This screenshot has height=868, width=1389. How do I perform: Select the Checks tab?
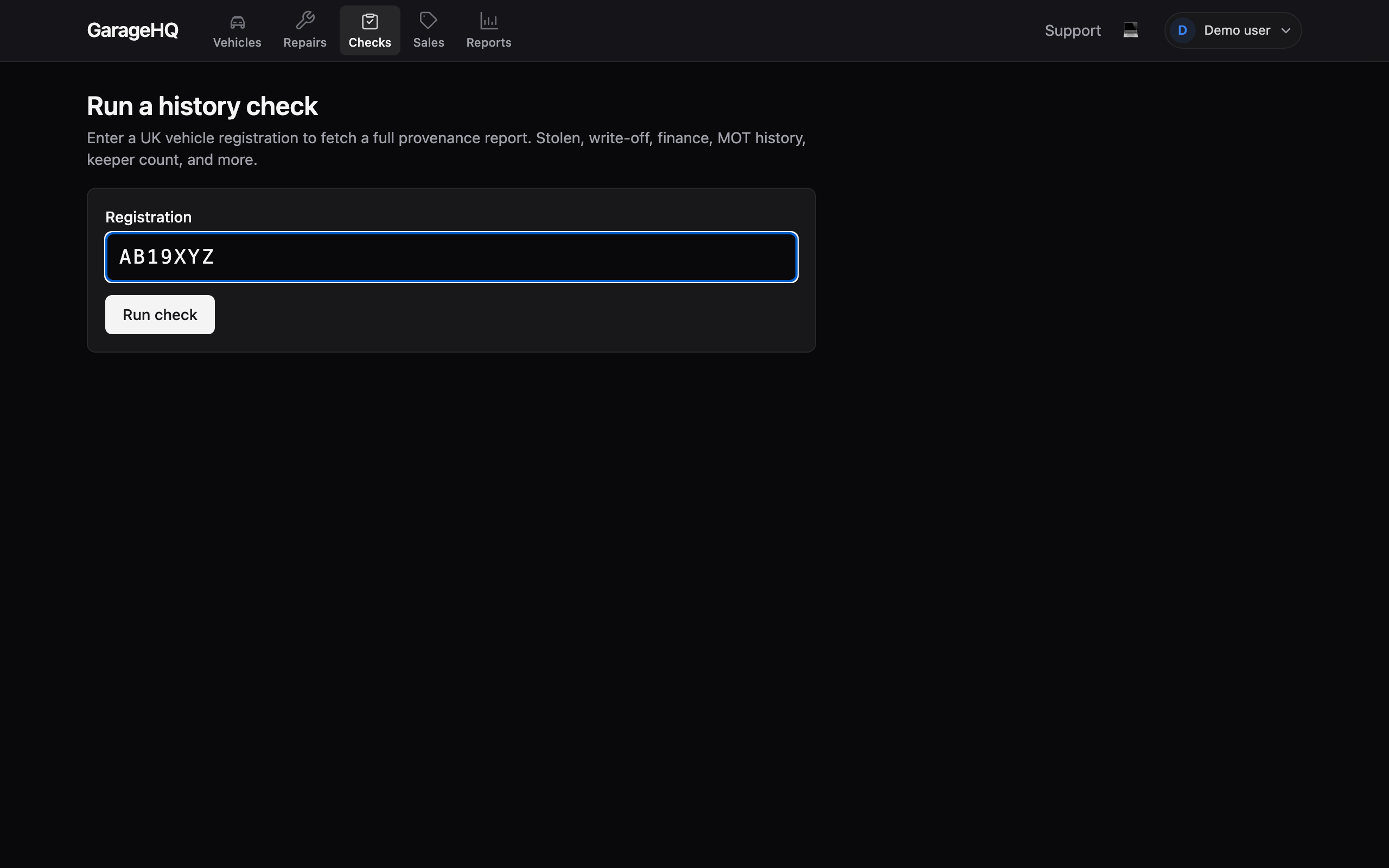point(369,30)
